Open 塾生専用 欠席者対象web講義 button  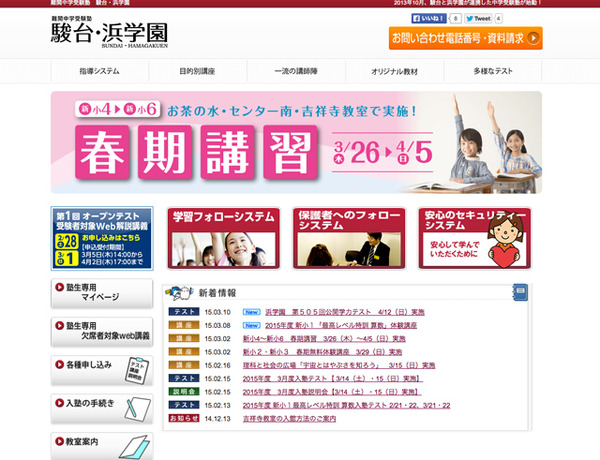click(x=102, y=332)
